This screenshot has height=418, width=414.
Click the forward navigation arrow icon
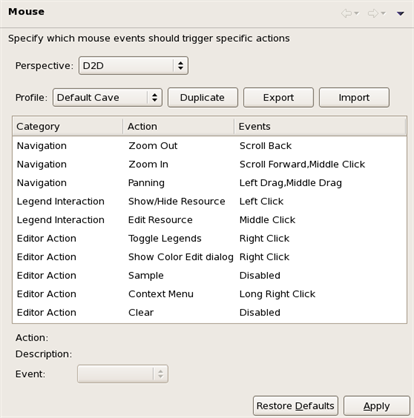pyautogui.click(x=373, y=13)
